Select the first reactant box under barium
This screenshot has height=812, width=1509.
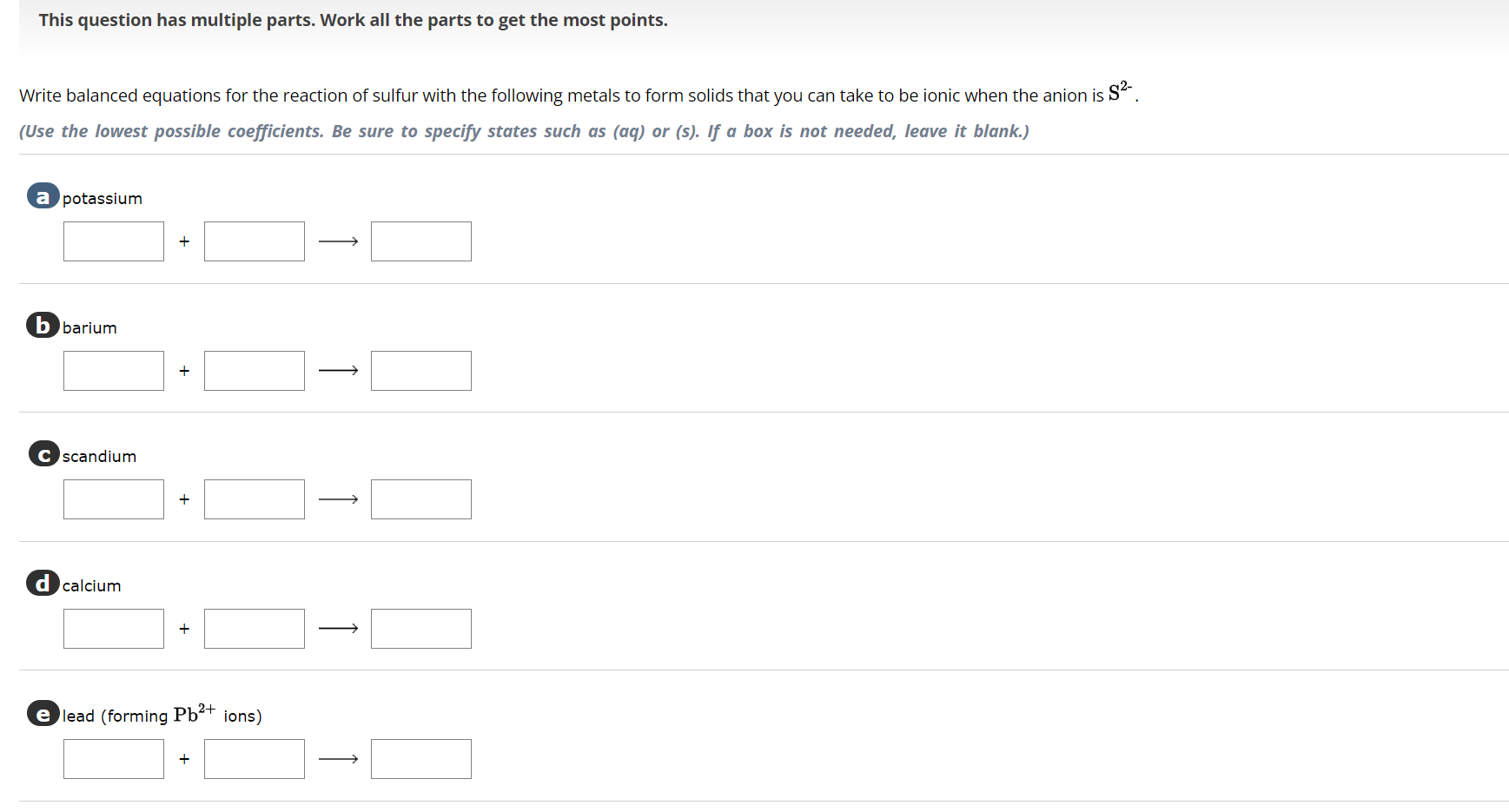pos(113,370)
